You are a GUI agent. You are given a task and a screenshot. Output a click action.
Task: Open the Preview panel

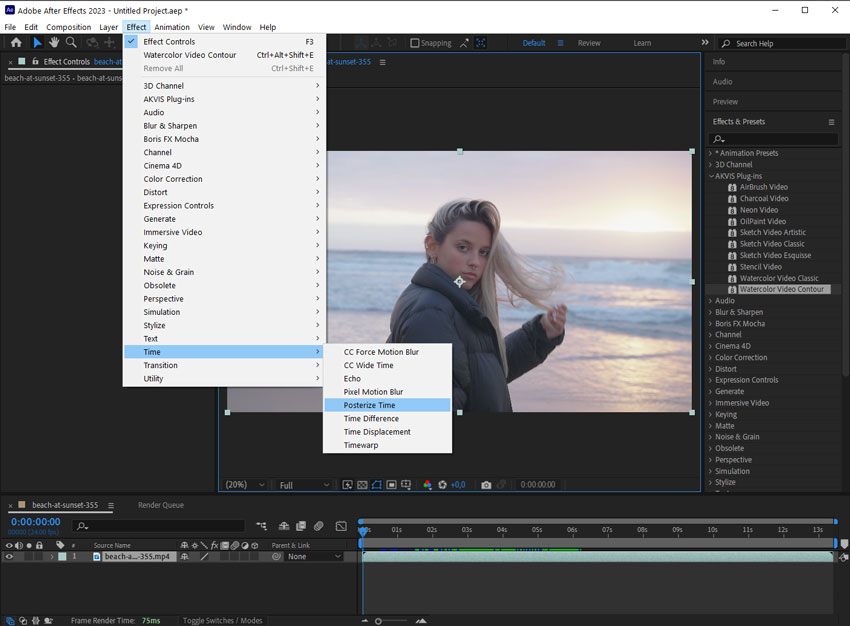coord(725,102)
